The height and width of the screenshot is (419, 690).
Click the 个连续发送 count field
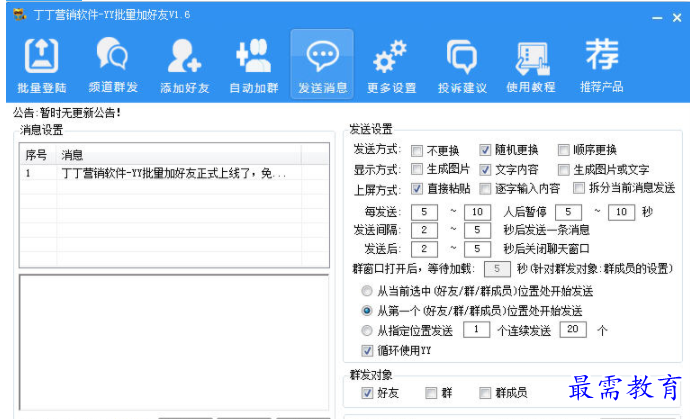pyautogui.click(x=573, y=329)
